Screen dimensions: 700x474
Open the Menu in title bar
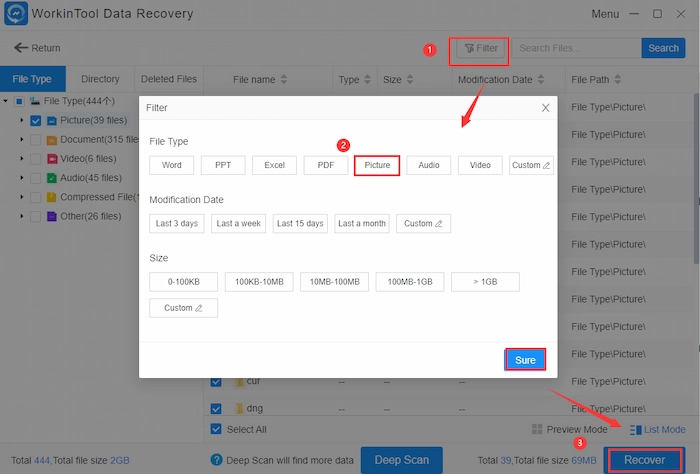coord(605,14)
